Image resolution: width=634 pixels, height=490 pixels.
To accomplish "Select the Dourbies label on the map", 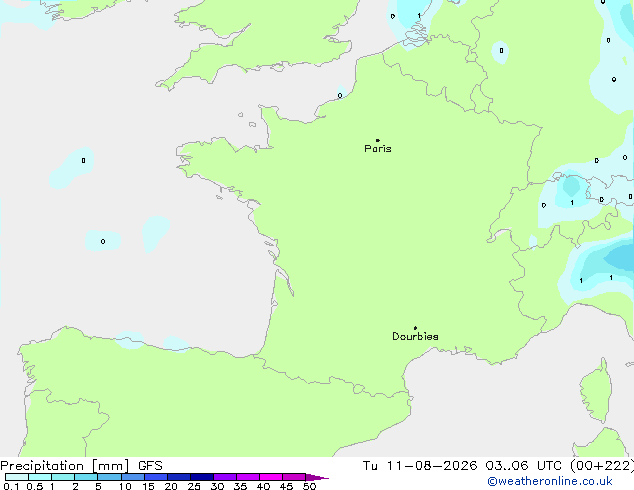I will point(415,336).
